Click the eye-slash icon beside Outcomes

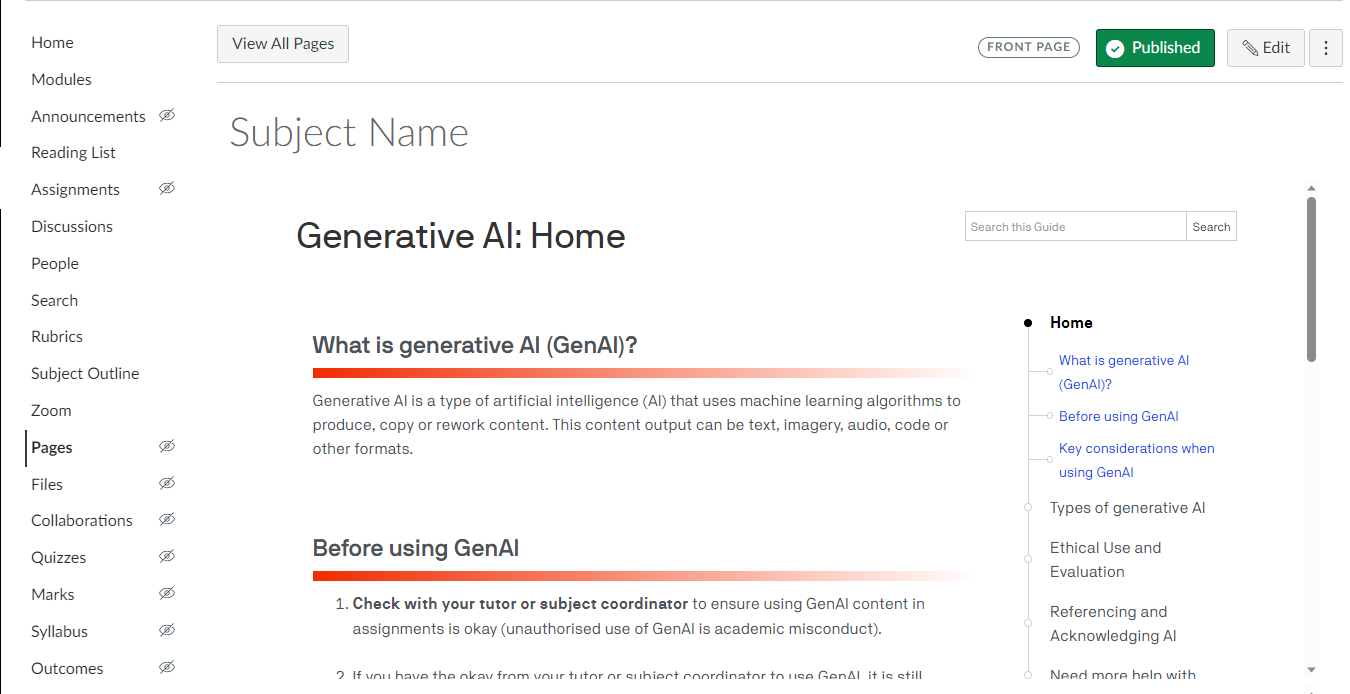click(167, 667)
